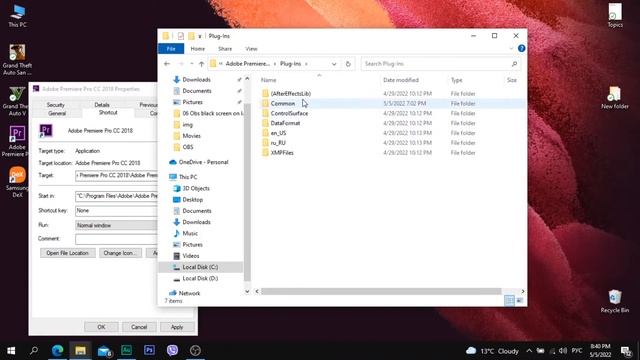Viewport: 640px width, 360px height.
Task: Open the Mail app in taskbar
Action: click(x=104, y=350)
